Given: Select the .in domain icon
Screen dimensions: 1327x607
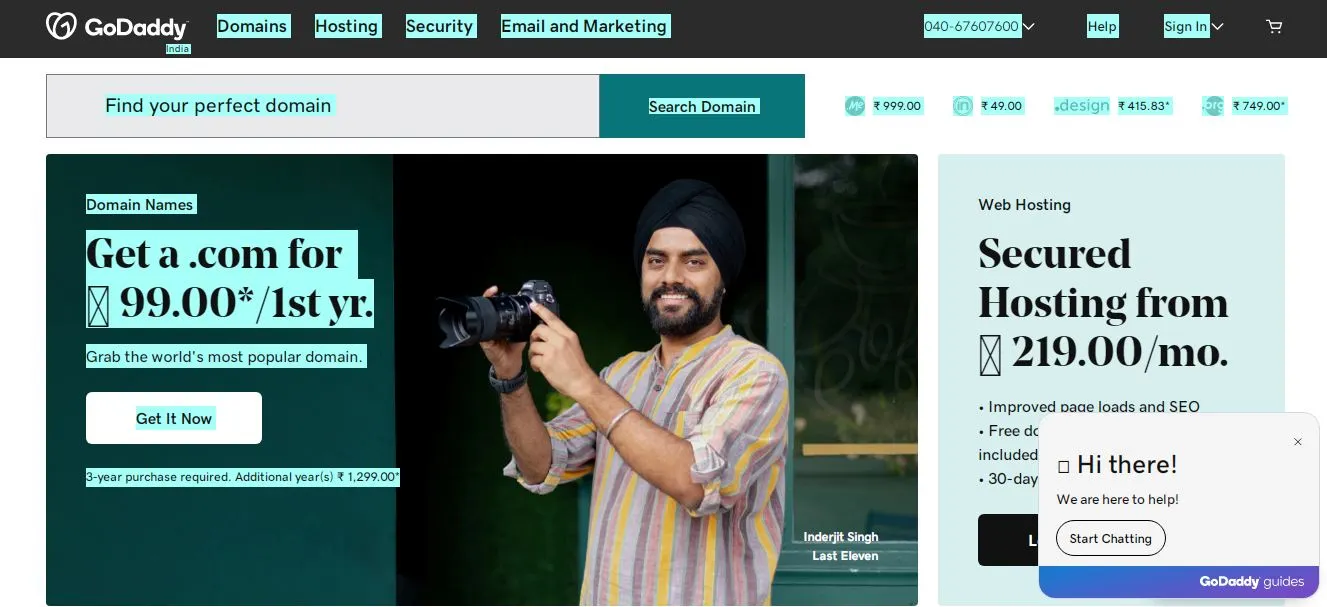Looking at the screenshot, I should coord(963,106).
